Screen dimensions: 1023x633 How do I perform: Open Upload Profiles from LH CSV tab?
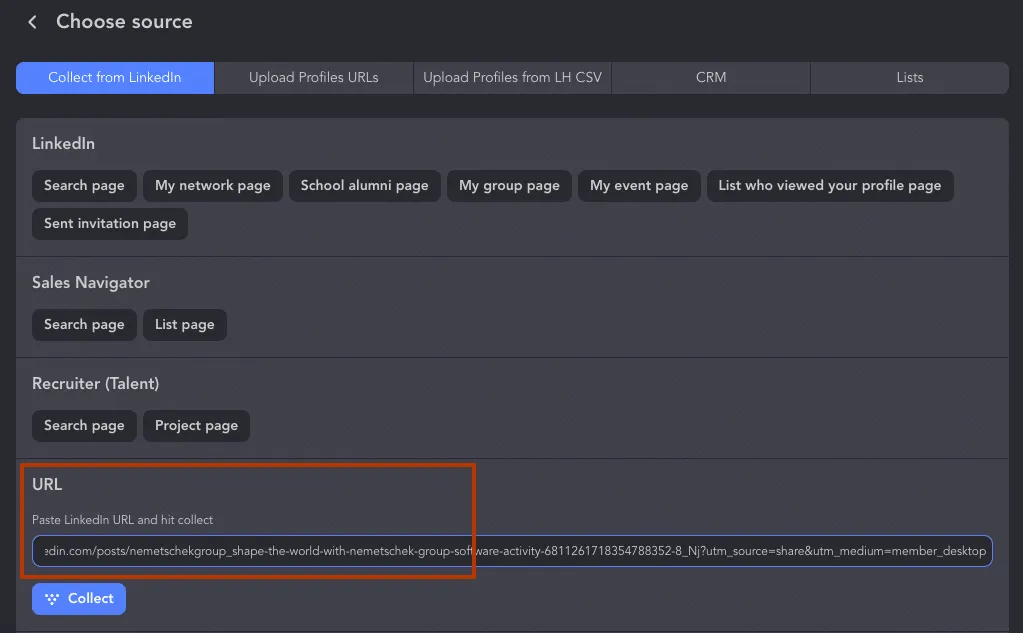(512, 78)
